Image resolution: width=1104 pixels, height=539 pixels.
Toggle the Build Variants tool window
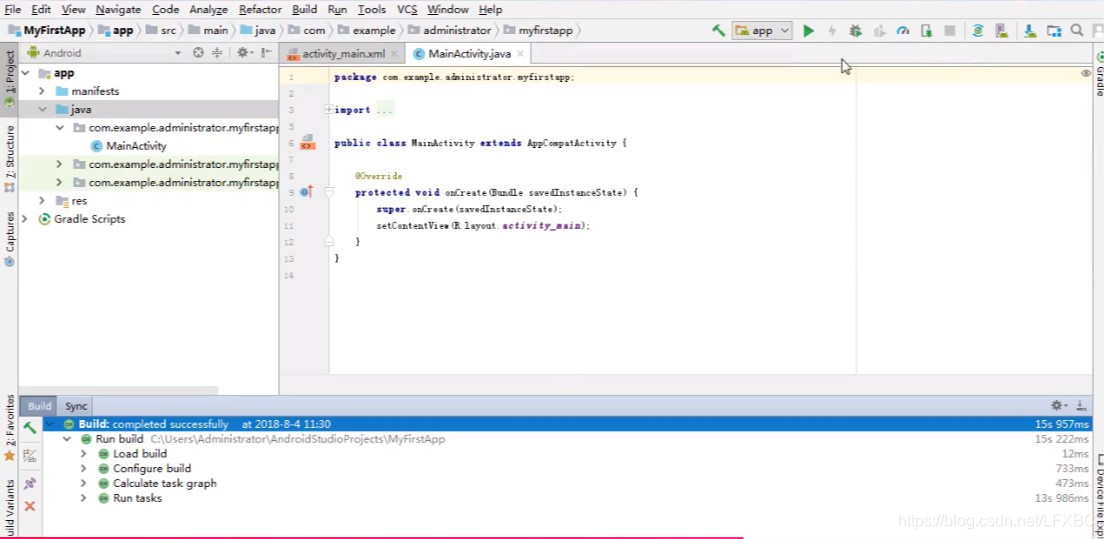(x=9, y=509)
